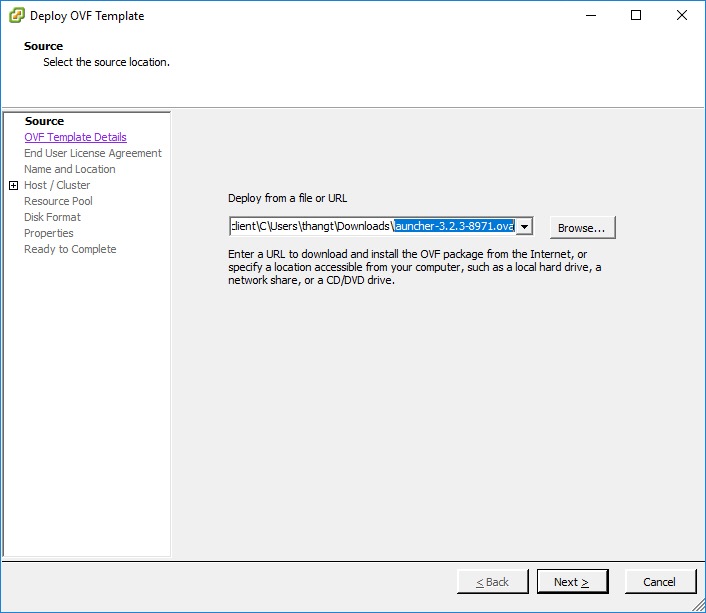Screen dimensions: 706x613
Task: Select Disk Format step
Action: click(x=52, y=217)
